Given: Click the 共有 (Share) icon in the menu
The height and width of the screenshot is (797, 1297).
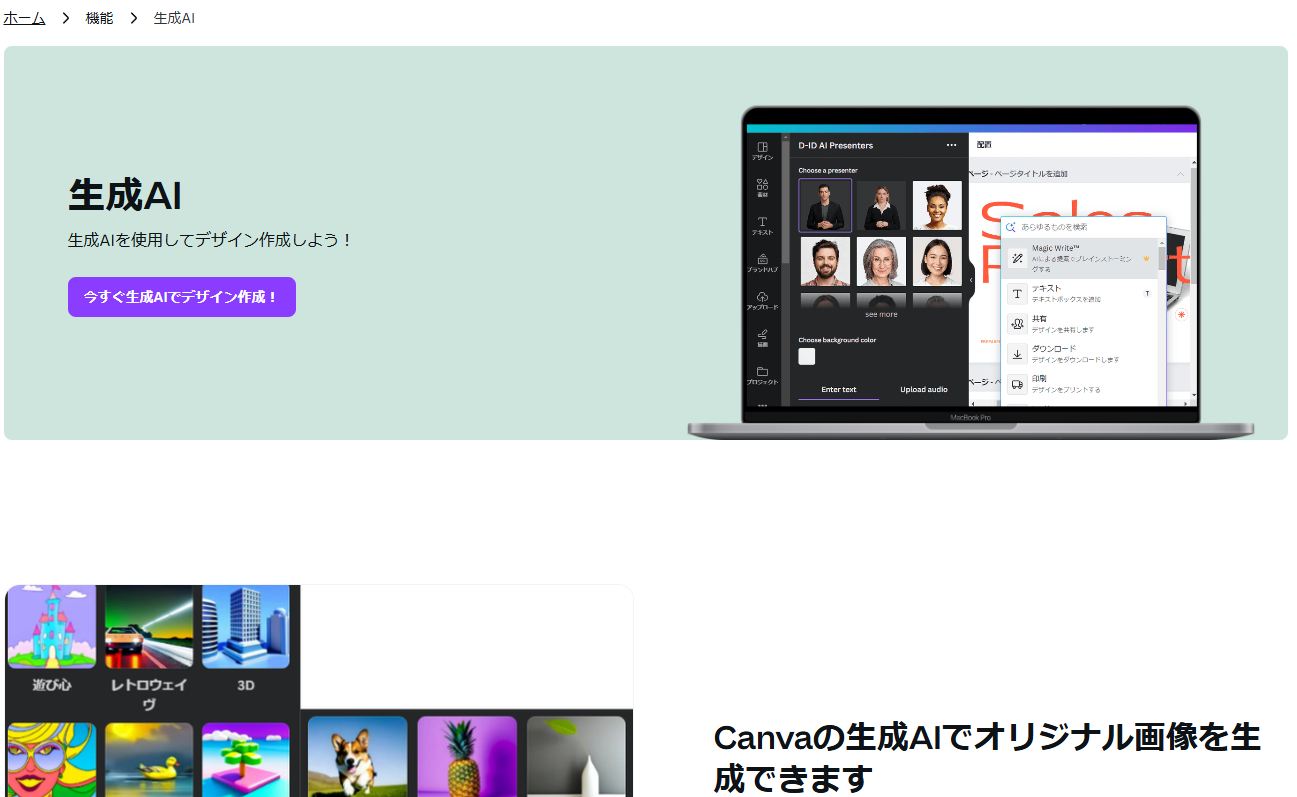Looking at the screenshot, I should (x=1017, y=324).
